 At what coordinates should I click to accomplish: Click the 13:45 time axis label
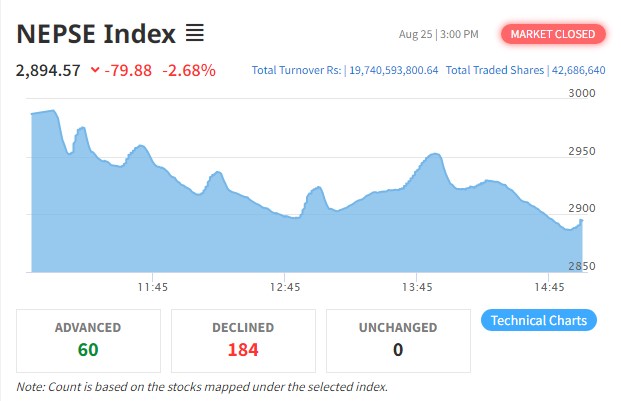click(x=417, y=287)
